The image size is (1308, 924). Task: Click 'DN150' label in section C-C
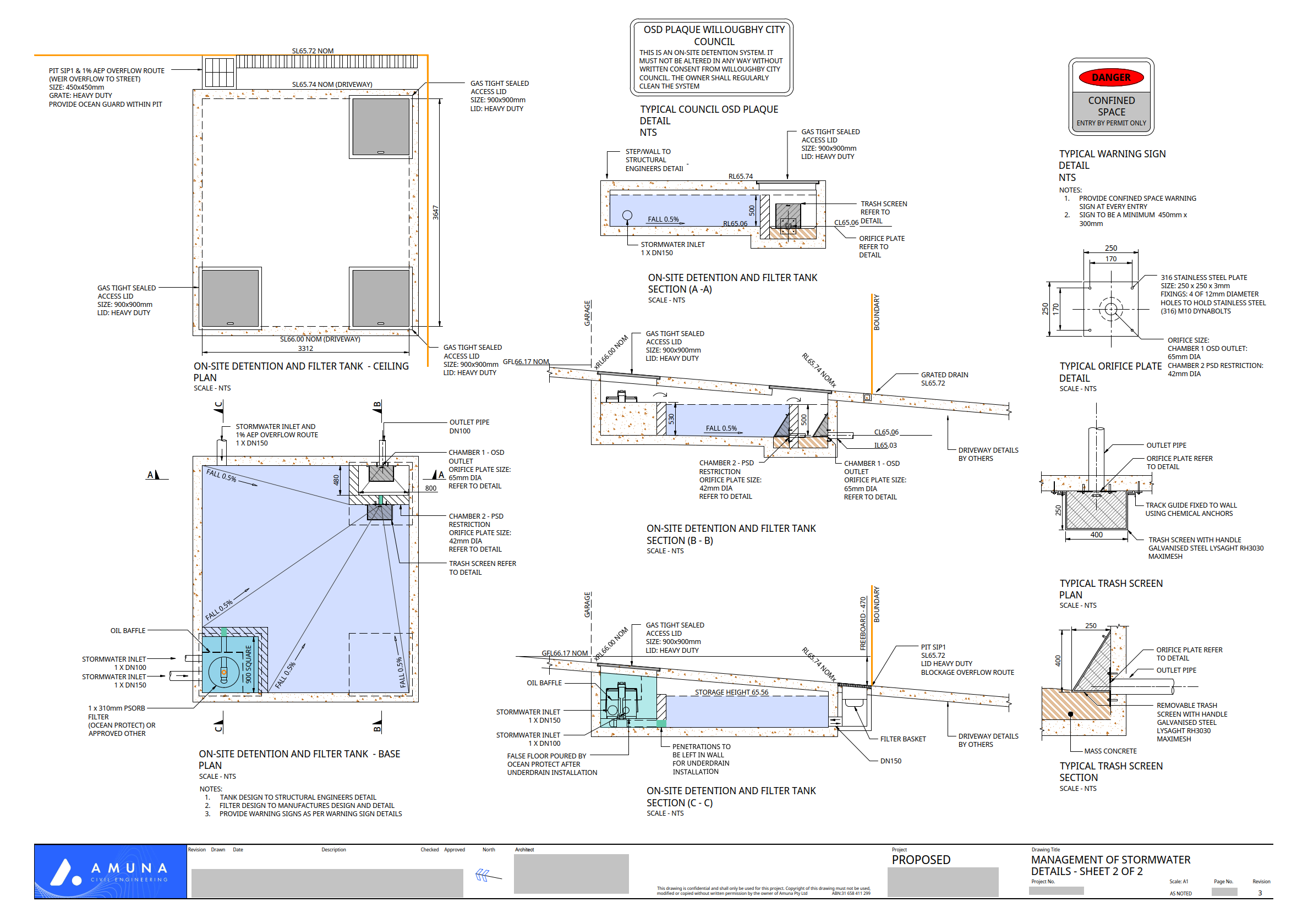pos(890,761)
